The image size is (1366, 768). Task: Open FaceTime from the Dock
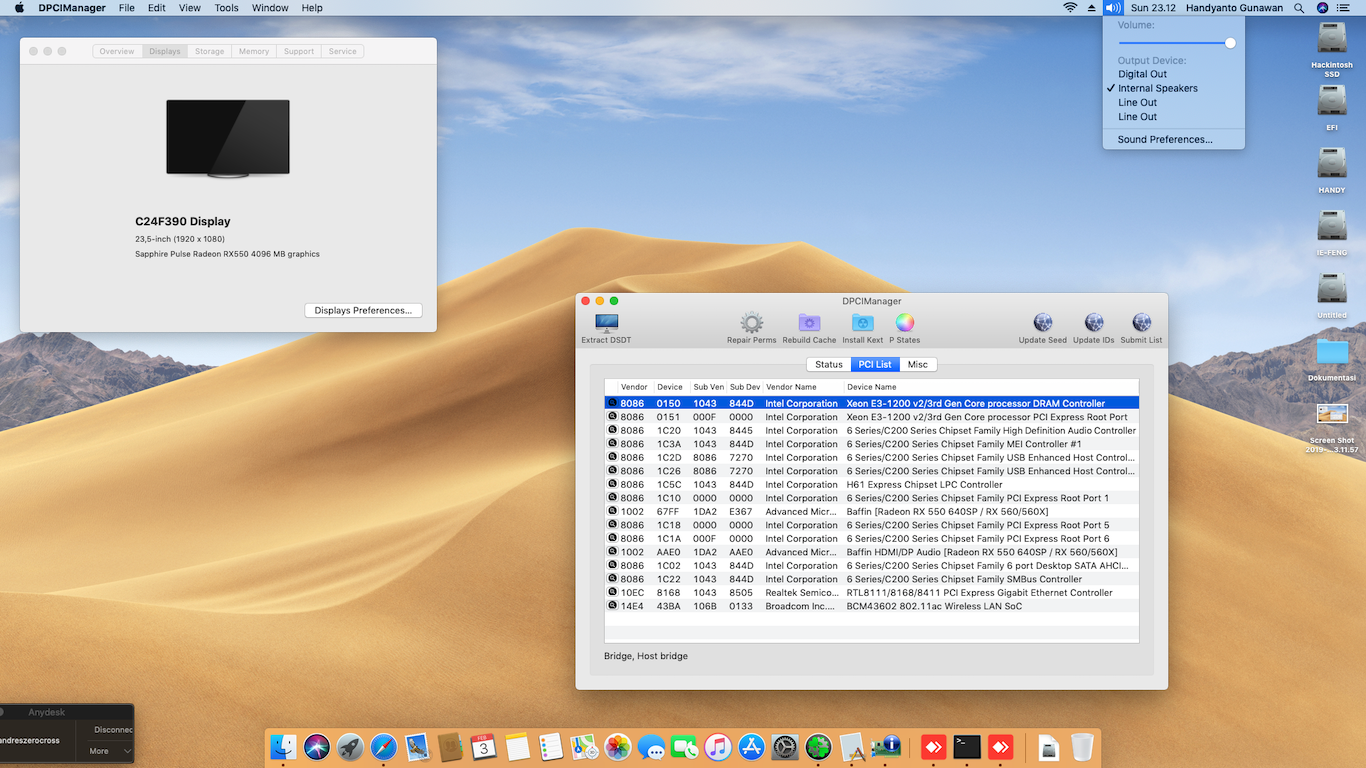[684, 746]
